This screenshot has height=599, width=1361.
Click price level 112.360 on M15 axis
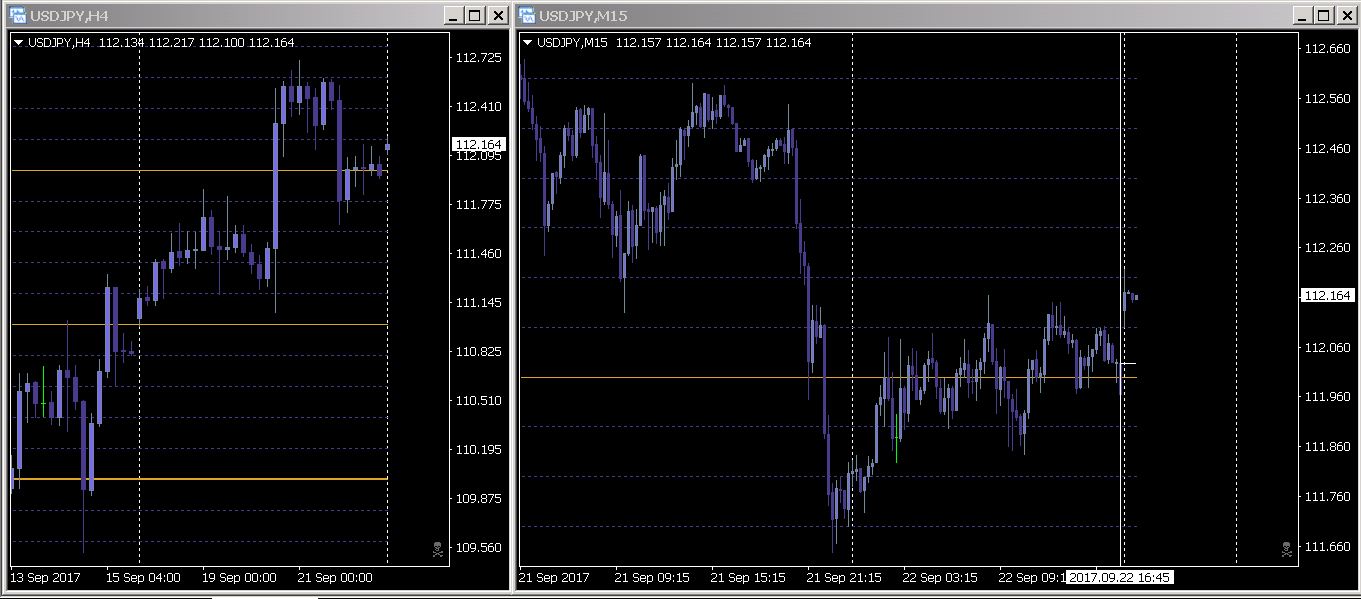pyautogui.click(x=1327, y=198)
